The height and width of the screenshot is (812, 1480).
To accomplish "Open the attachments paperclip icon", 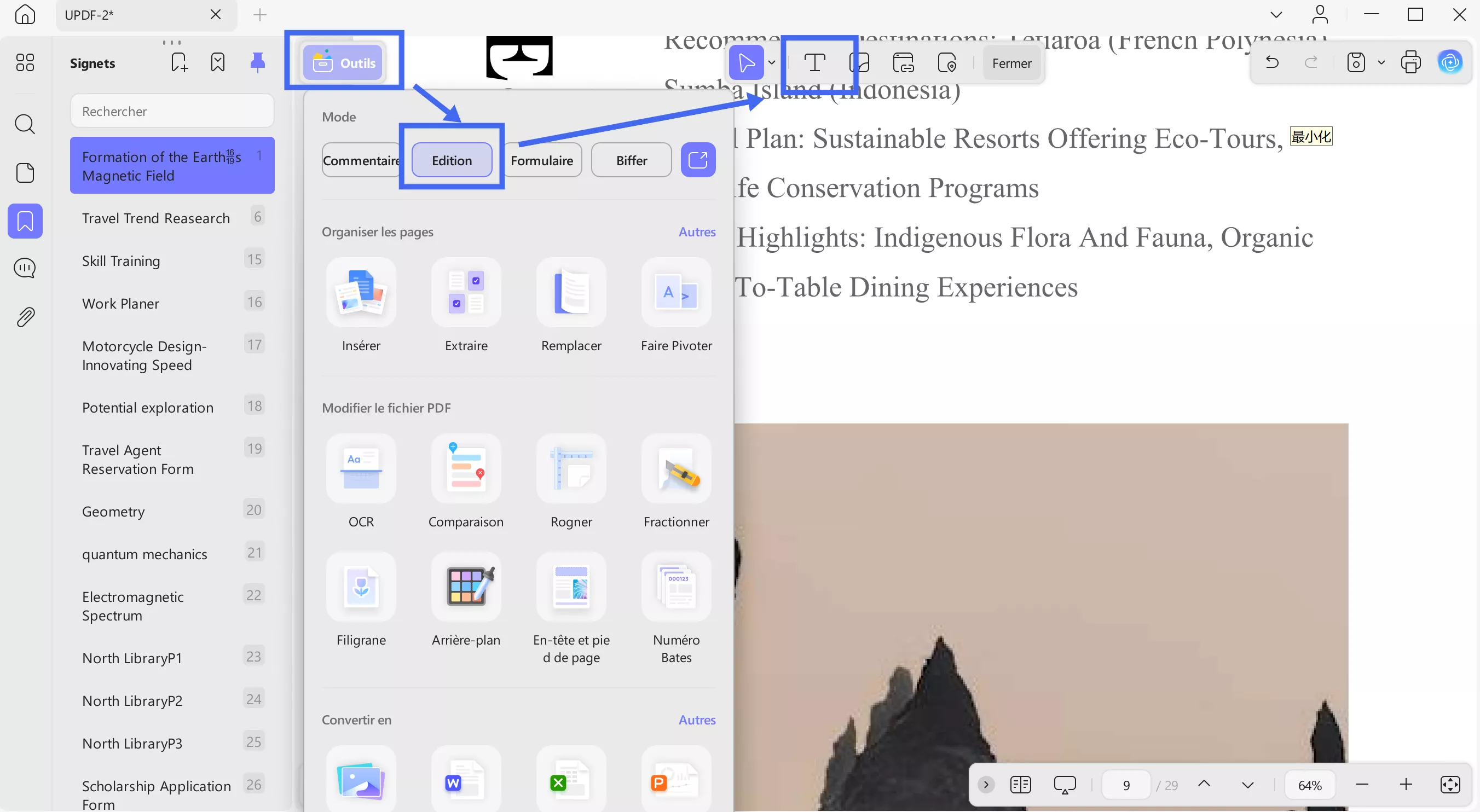I will pos(25,316).
